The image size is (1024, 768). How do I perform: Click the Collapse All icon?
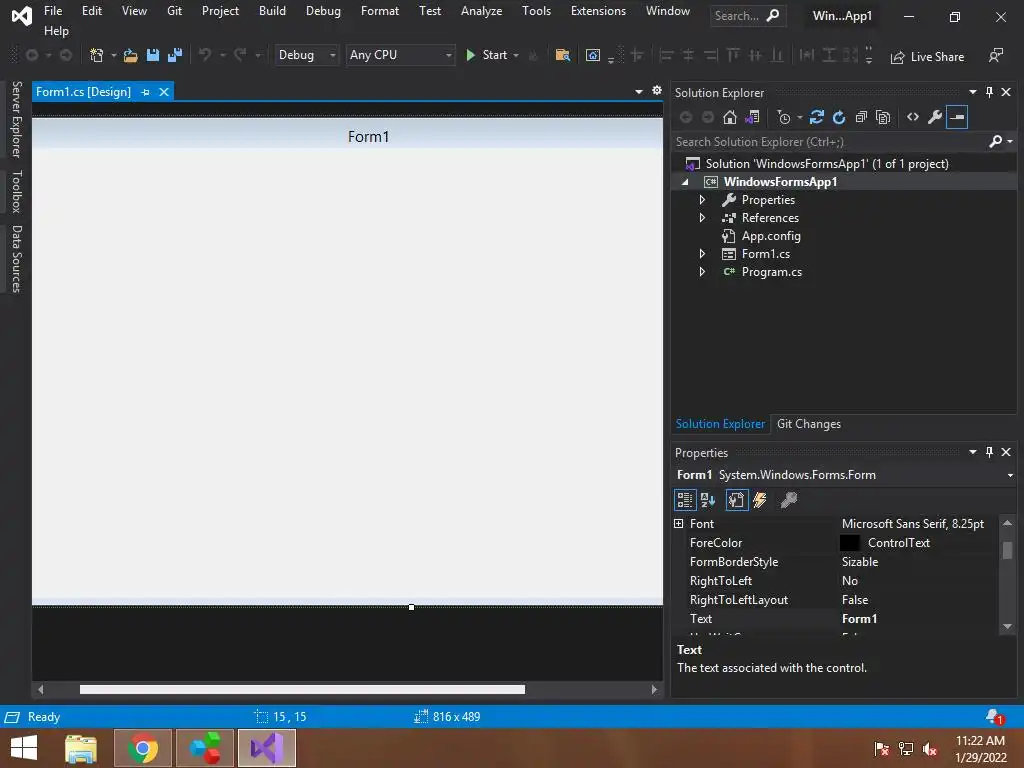861,118
